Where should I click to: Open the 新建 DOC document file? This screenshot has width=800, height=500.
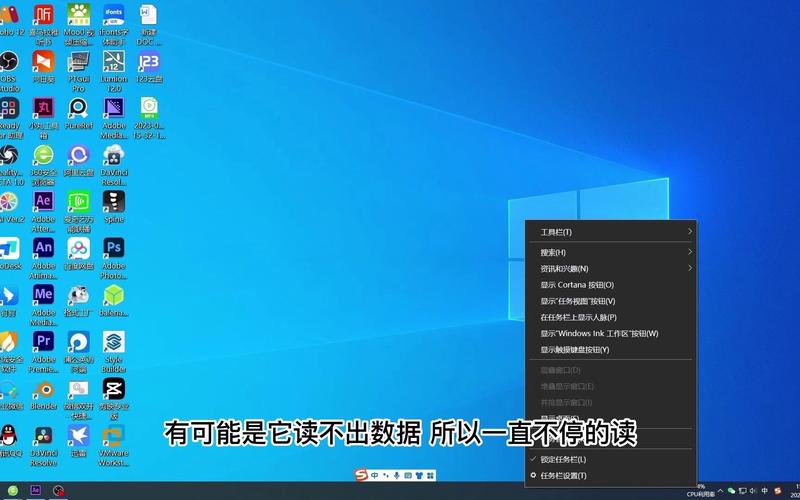click(x=148, y=24)
